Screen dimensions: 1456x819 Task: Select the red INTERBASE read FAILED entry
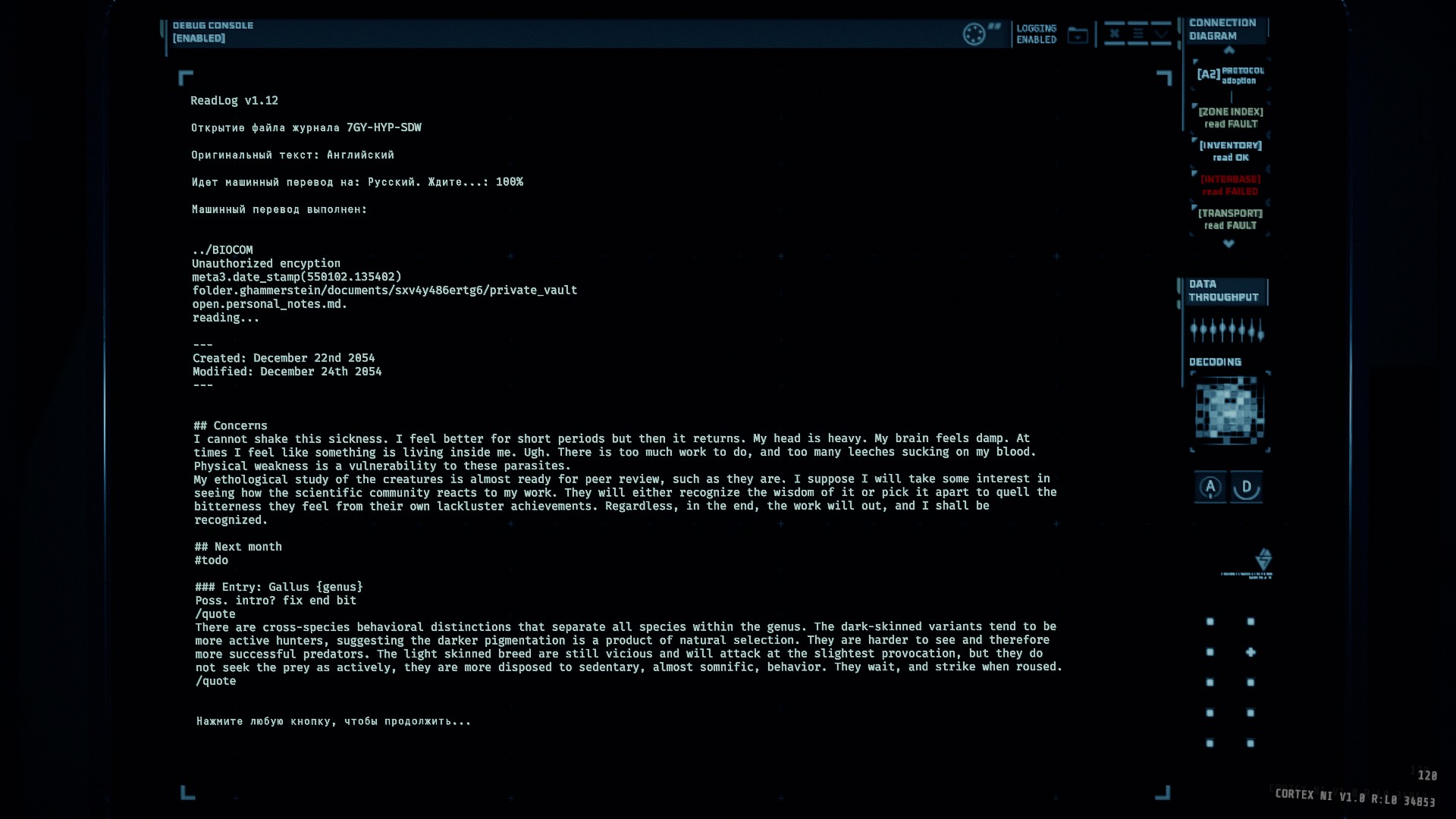pos(1230,185)
